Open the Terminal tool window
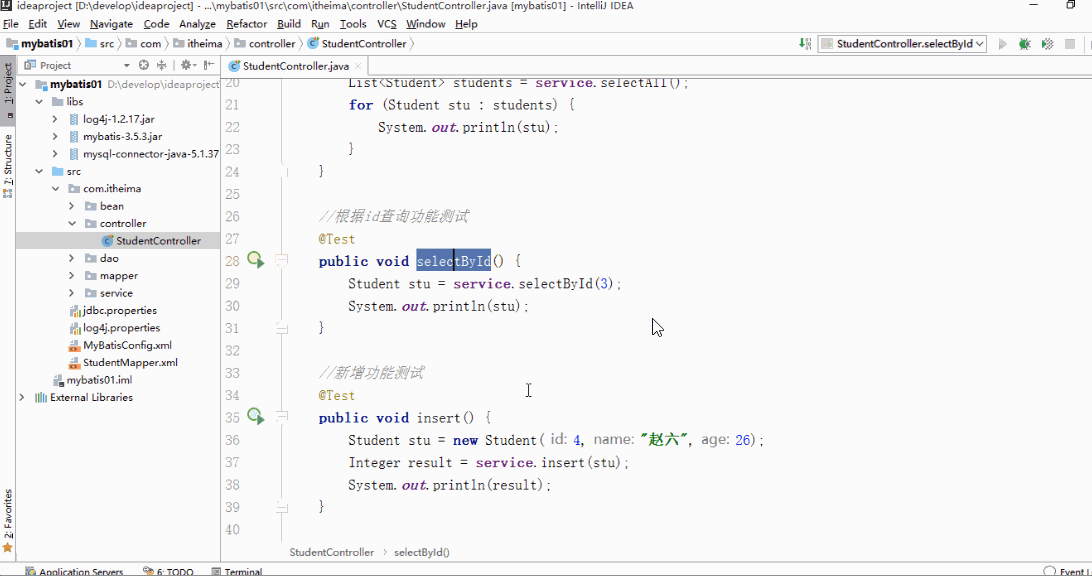This screenshot has width=1092, height=576. [244, 571]
